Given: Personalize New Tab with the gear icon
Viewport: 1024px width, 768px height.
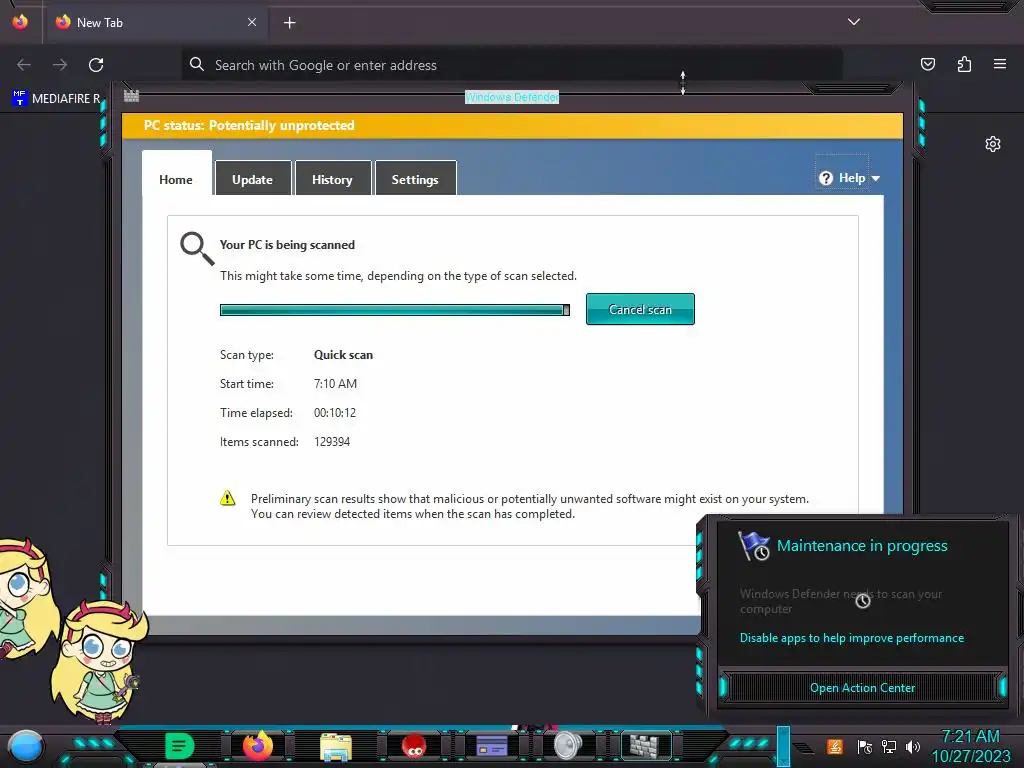Looking at the screenshot, I should [x=993, y=144].
